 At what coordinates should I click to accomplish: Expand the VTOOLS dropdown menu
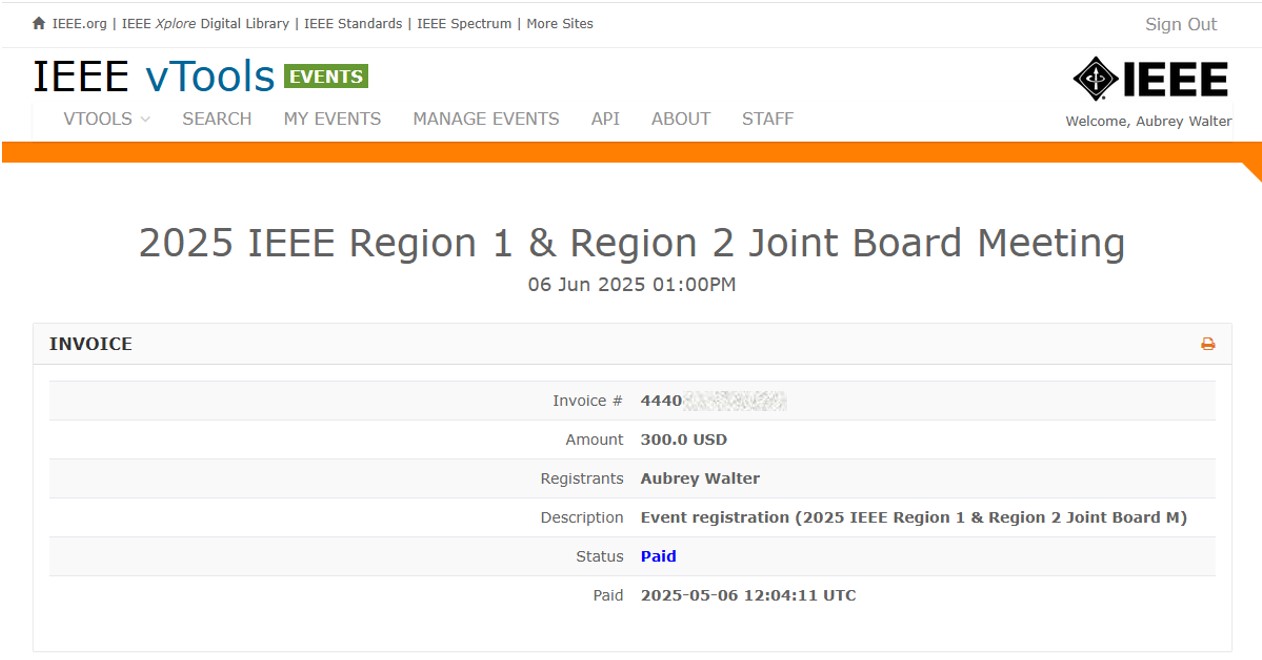coord(106,119)
